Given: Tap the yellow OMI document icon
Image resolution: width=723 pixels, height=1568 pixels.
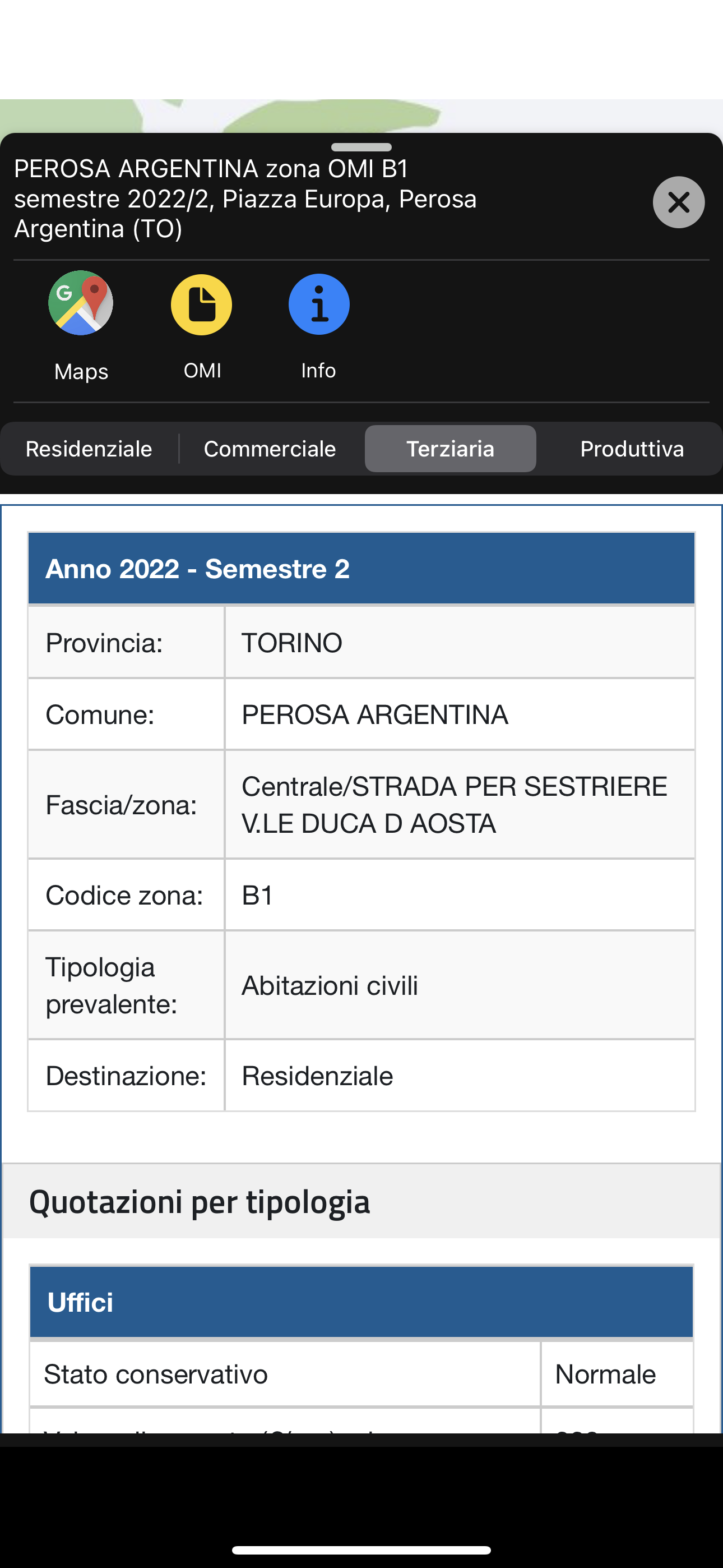Looking at the screenshot, I should [201, 305].
